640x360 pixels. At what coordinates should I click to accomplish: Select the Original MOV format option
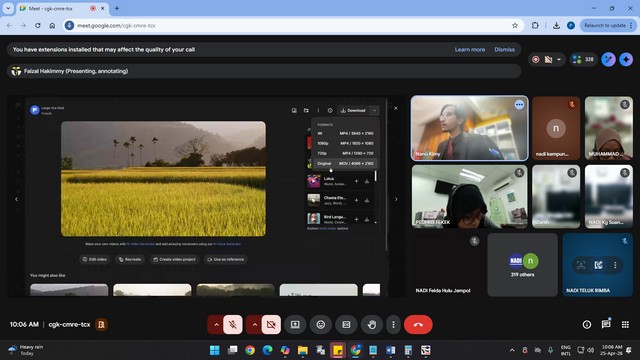(345, 163)
